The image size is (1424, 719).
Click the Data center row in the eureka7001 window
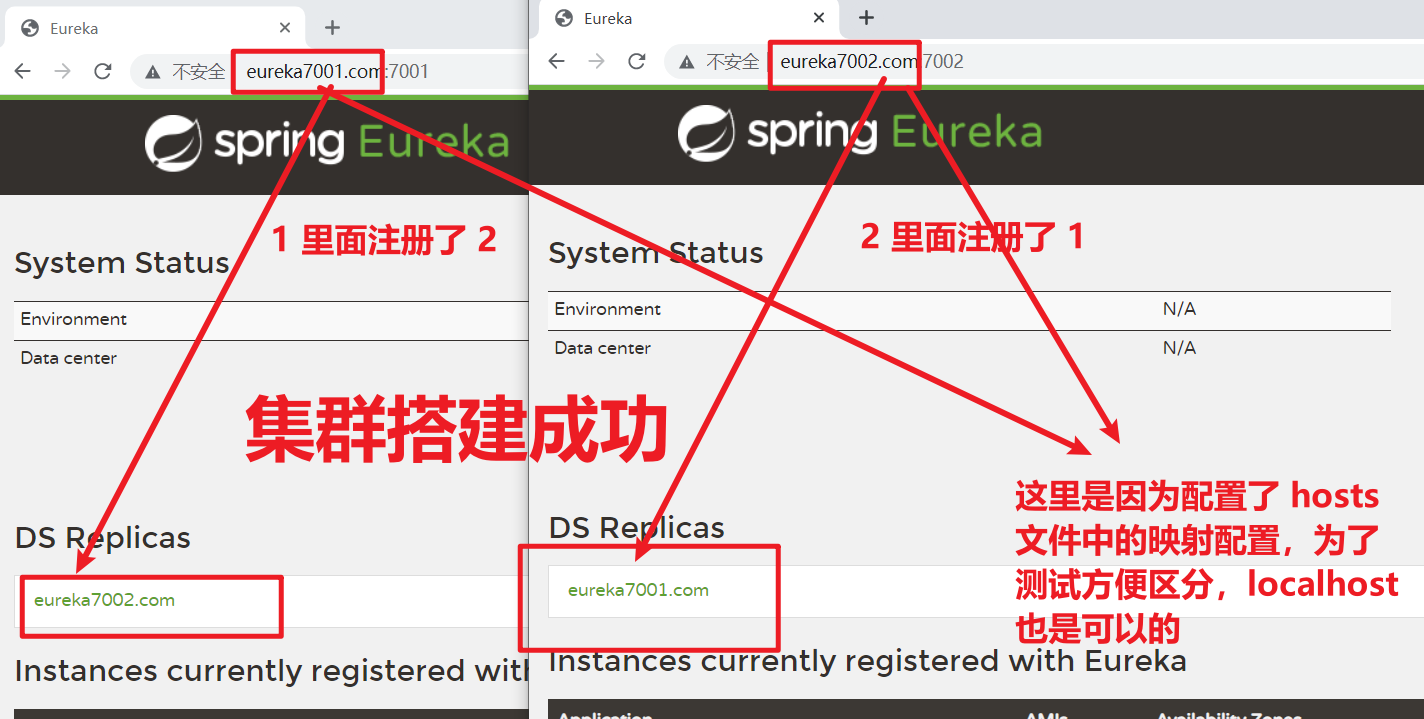coord(271,359)
